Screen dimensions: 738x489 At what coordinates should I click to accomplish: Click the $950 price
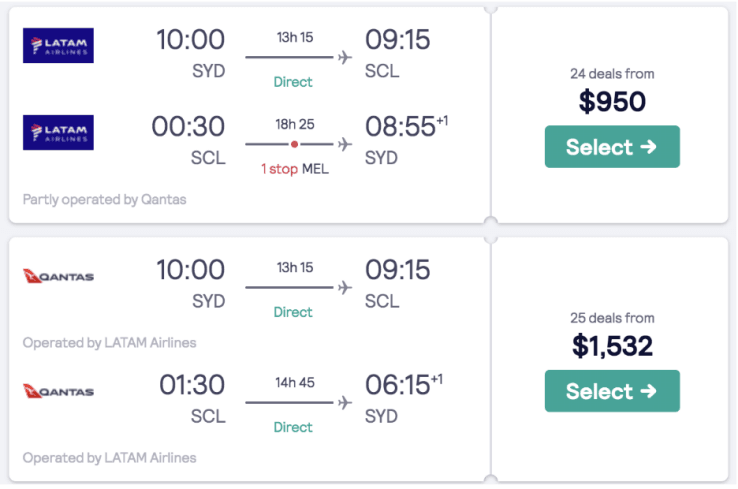click(x=612, y=102)
